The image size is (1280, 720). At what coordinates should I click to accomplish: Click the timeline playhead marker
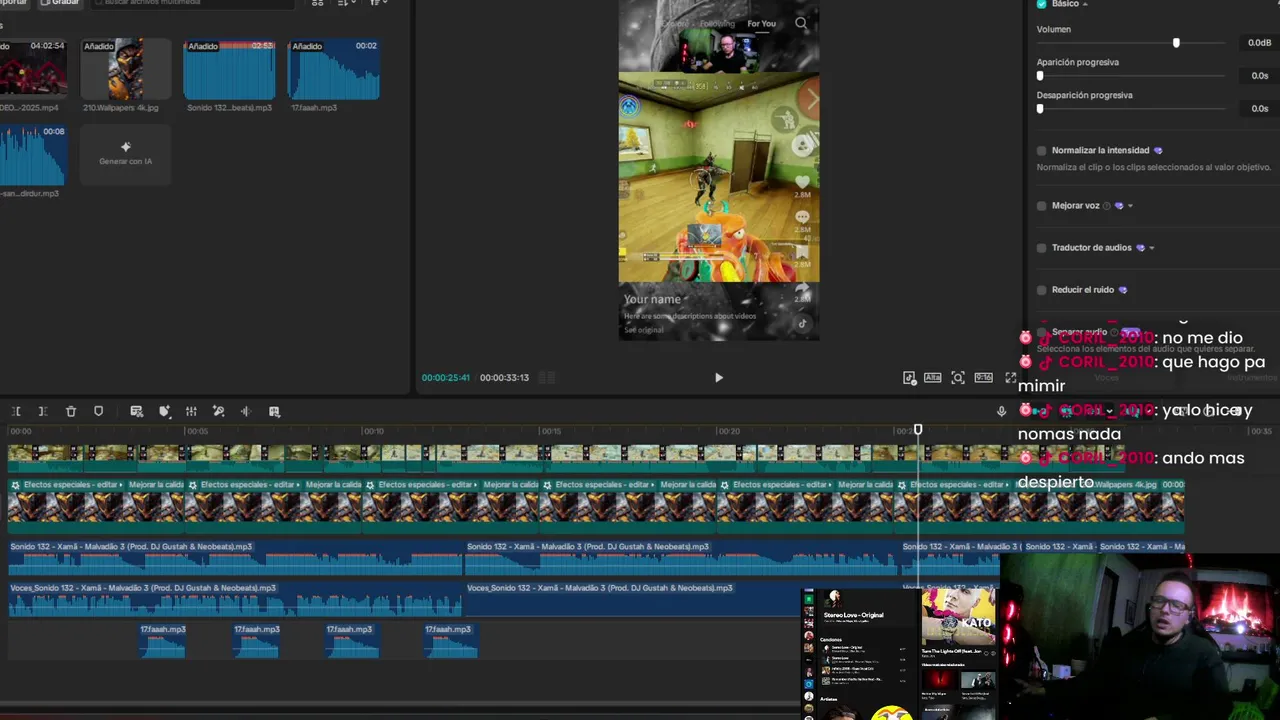tap(918, 430)
